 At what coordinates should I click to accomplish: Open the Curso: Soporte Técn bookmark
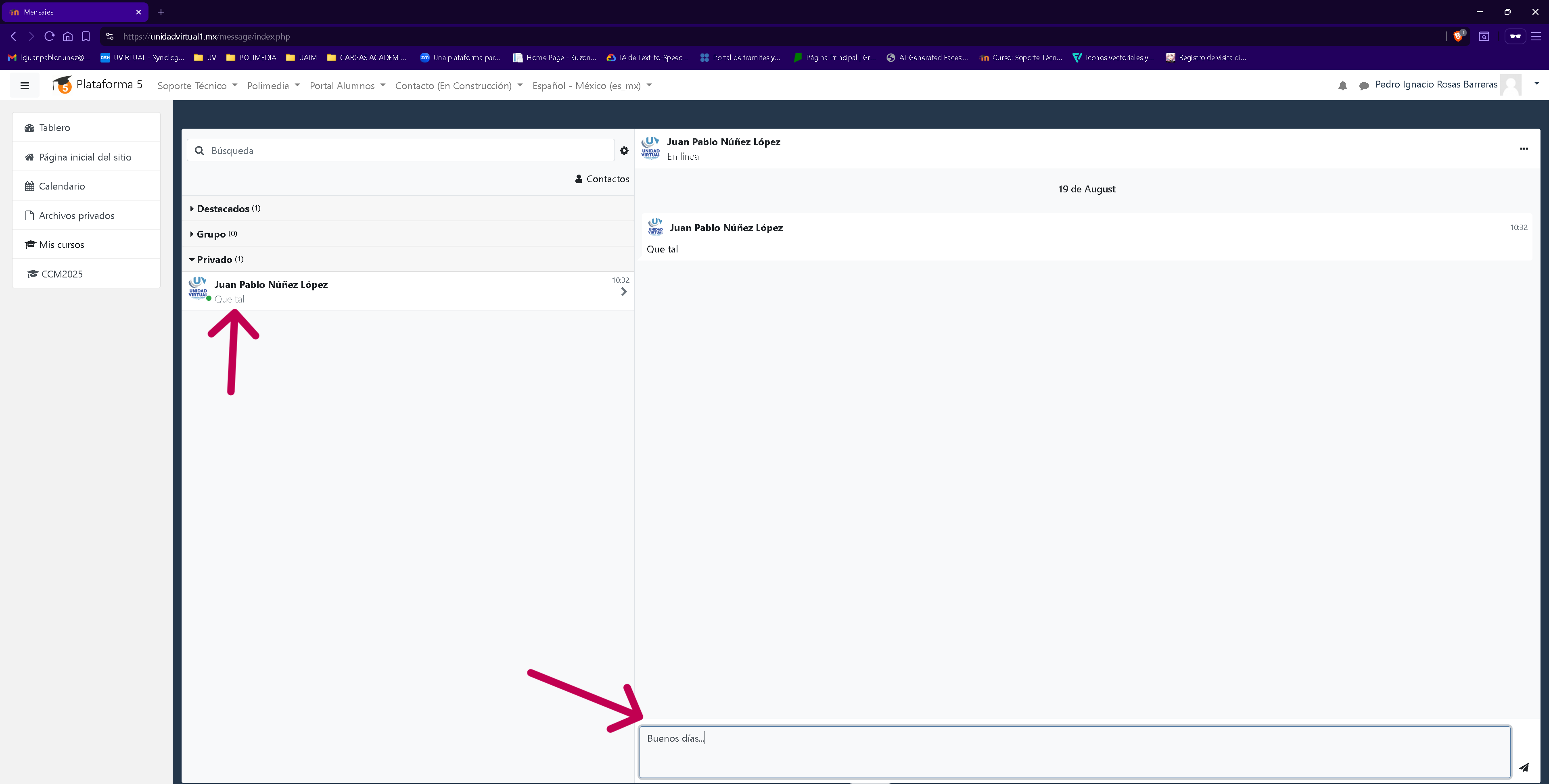(x=1020, y=58)
